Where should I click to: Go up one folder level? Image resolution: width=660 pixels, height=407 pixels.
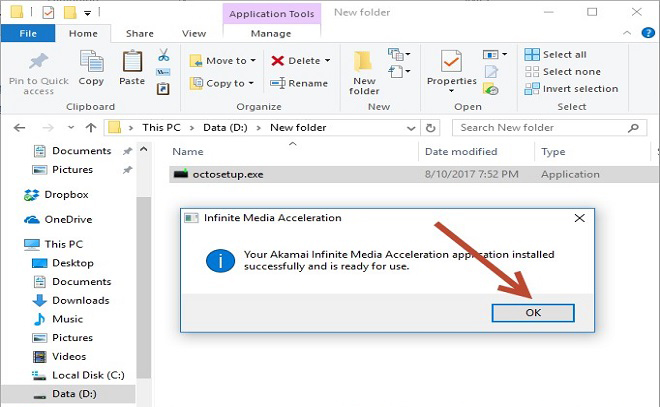[91, 128]
